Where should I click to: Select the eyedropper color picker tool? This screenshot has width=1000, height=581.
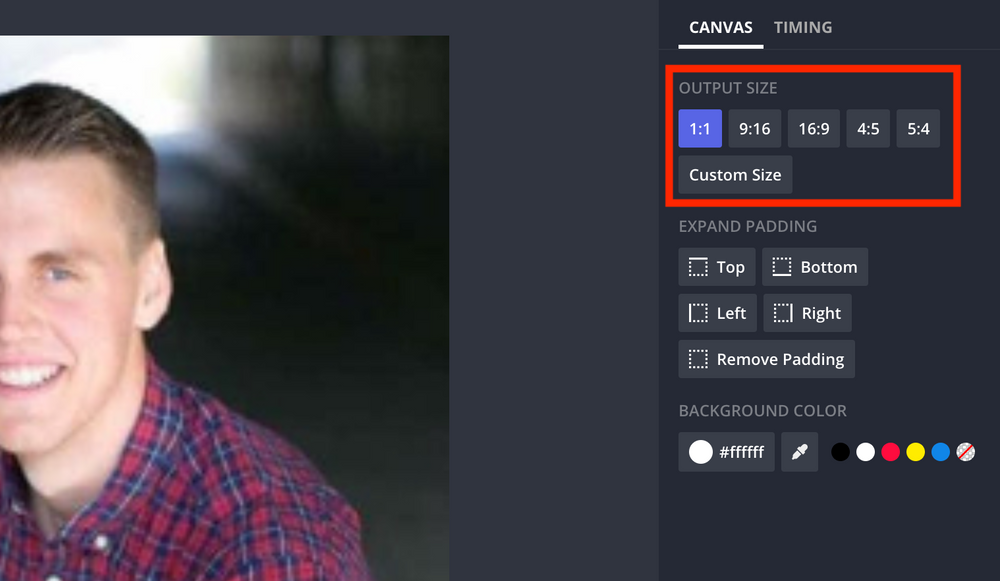799,451
